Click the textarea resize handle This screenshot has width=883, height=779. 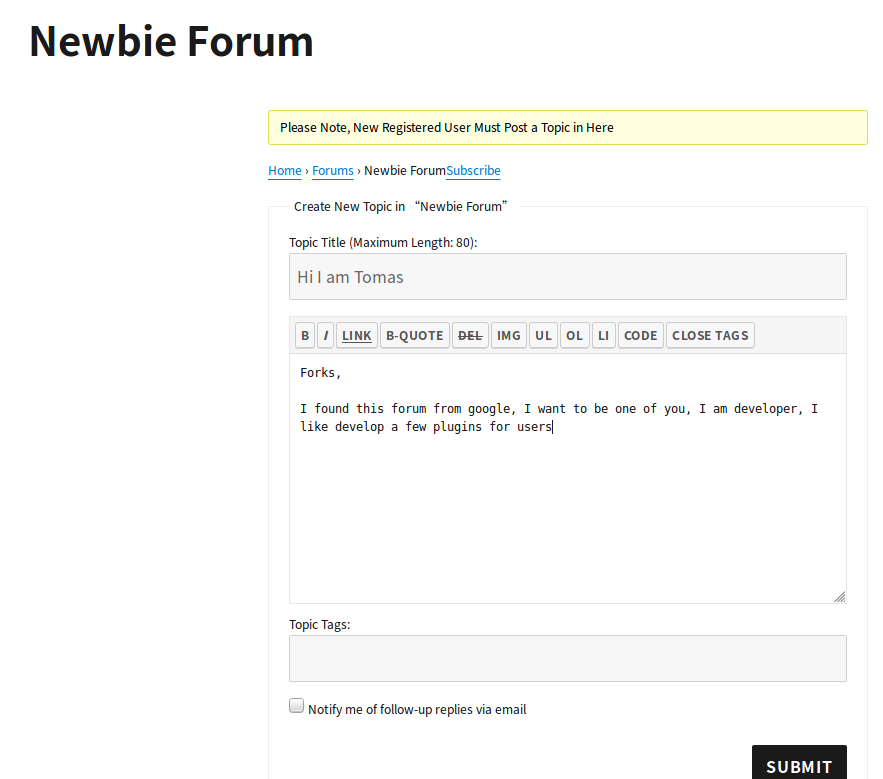click(x=840, y=597)
